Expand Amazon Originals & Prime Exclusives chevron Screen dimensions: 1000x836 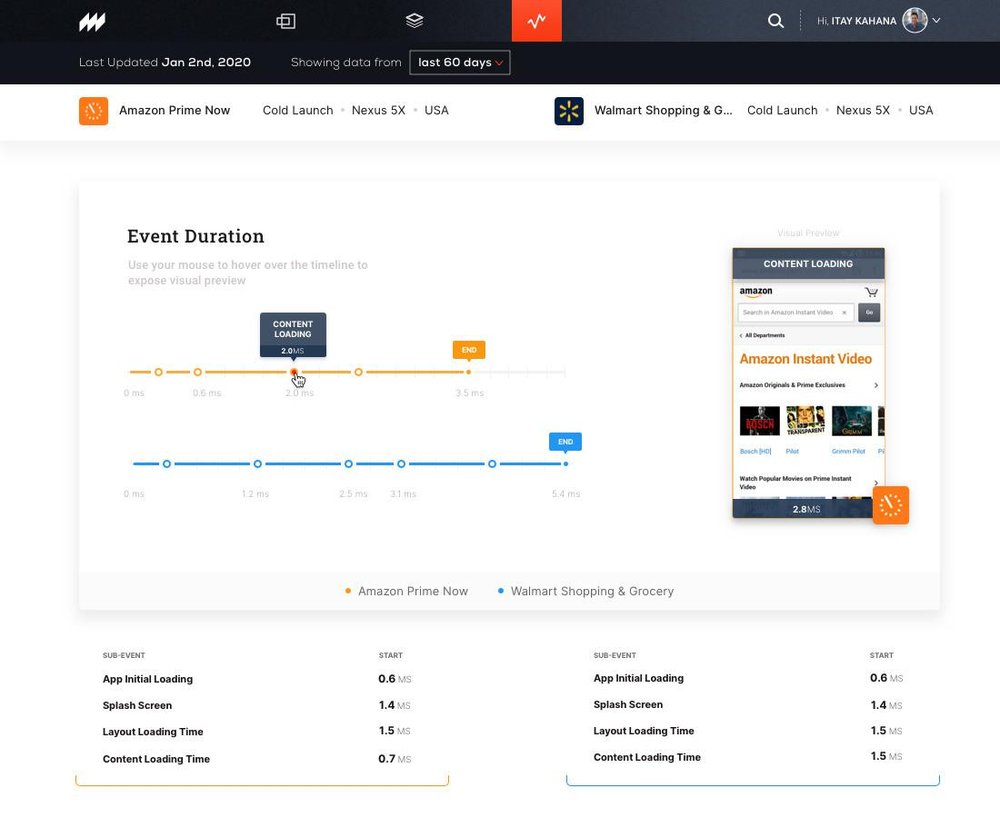pyautogui.click(x=876, y=385)
